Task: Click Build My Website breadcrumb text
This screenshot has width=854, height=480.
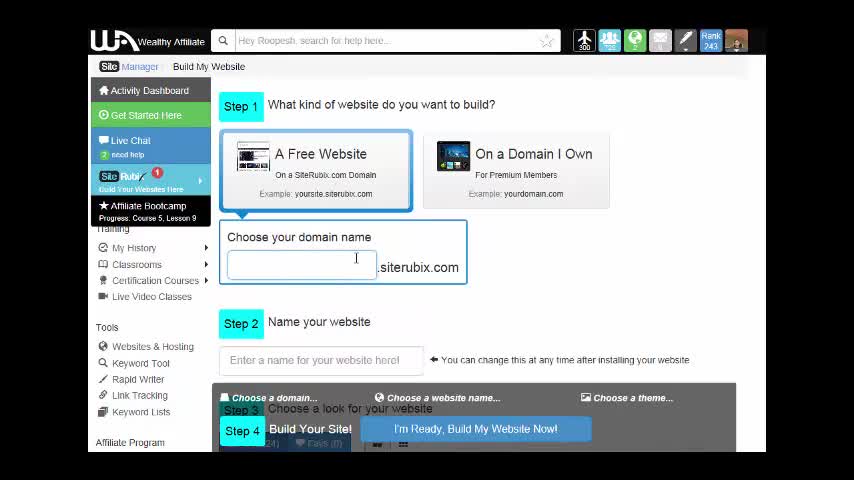Action: pos(209,66)
